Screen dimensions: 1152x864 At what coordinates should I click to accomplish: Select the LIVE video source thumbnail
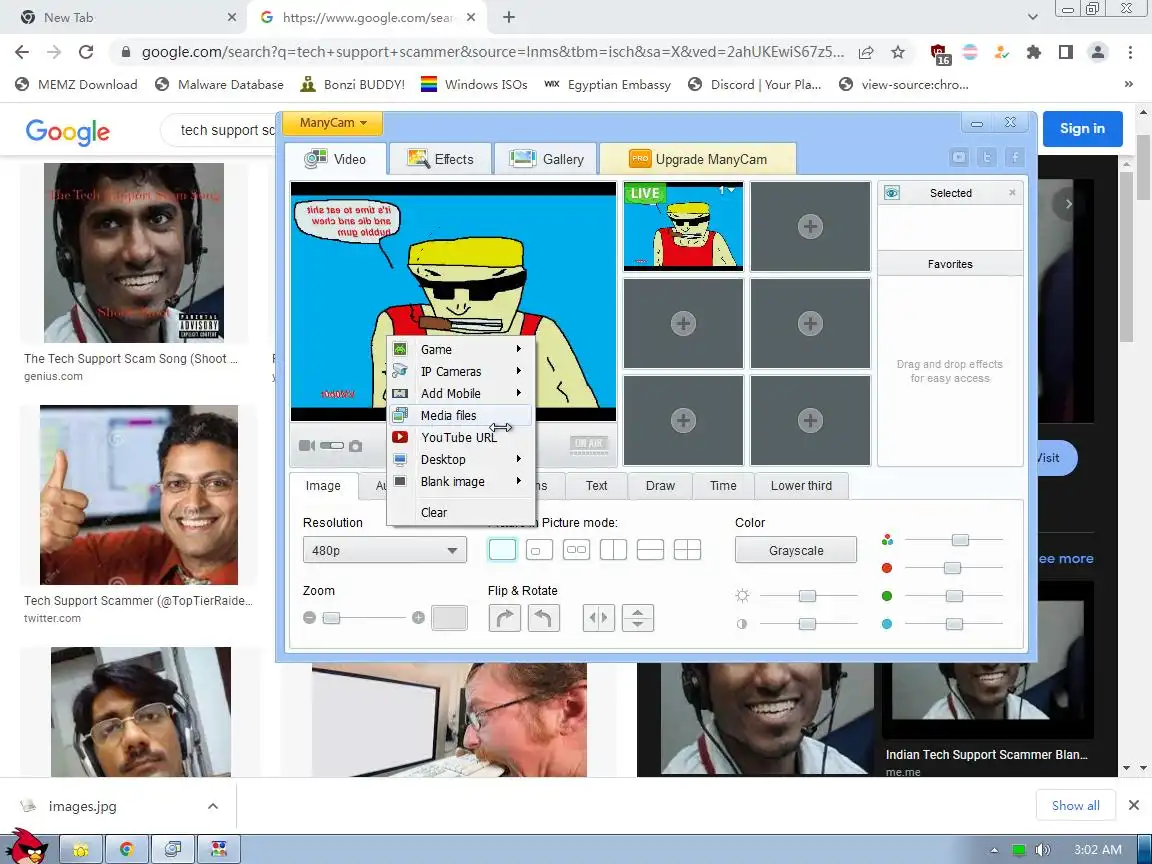click(x=683, y=226)
